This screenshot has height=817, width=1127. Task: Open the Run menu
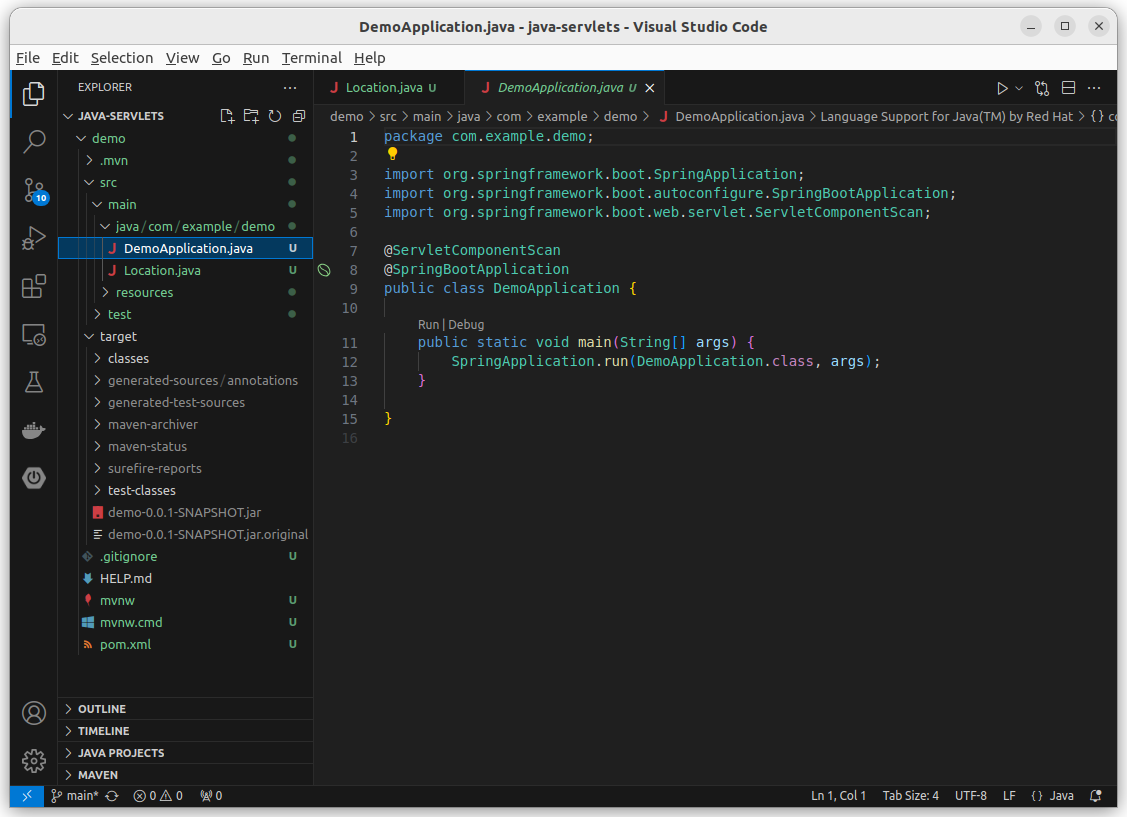coord(256,58)
